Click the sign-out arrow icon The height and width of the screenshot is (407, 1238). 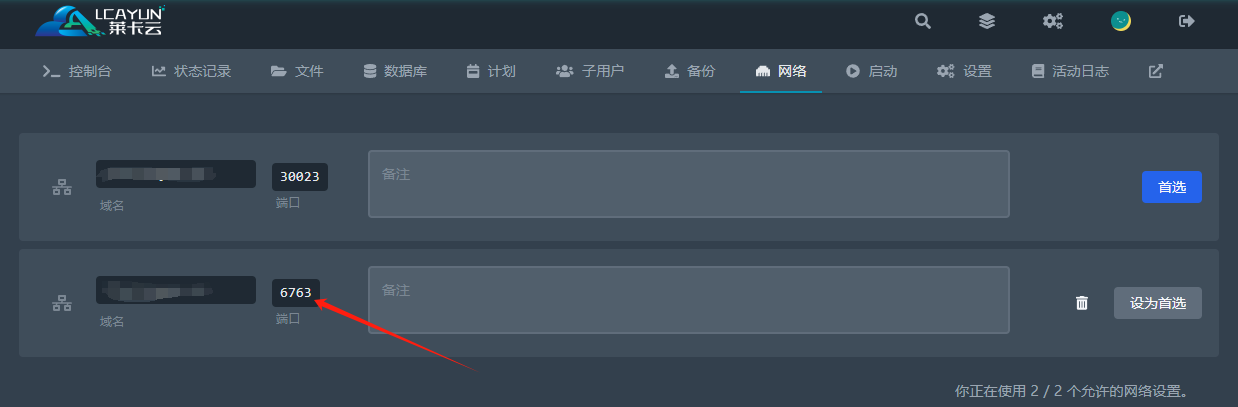pyautogui.click(x=1187, y=21)
